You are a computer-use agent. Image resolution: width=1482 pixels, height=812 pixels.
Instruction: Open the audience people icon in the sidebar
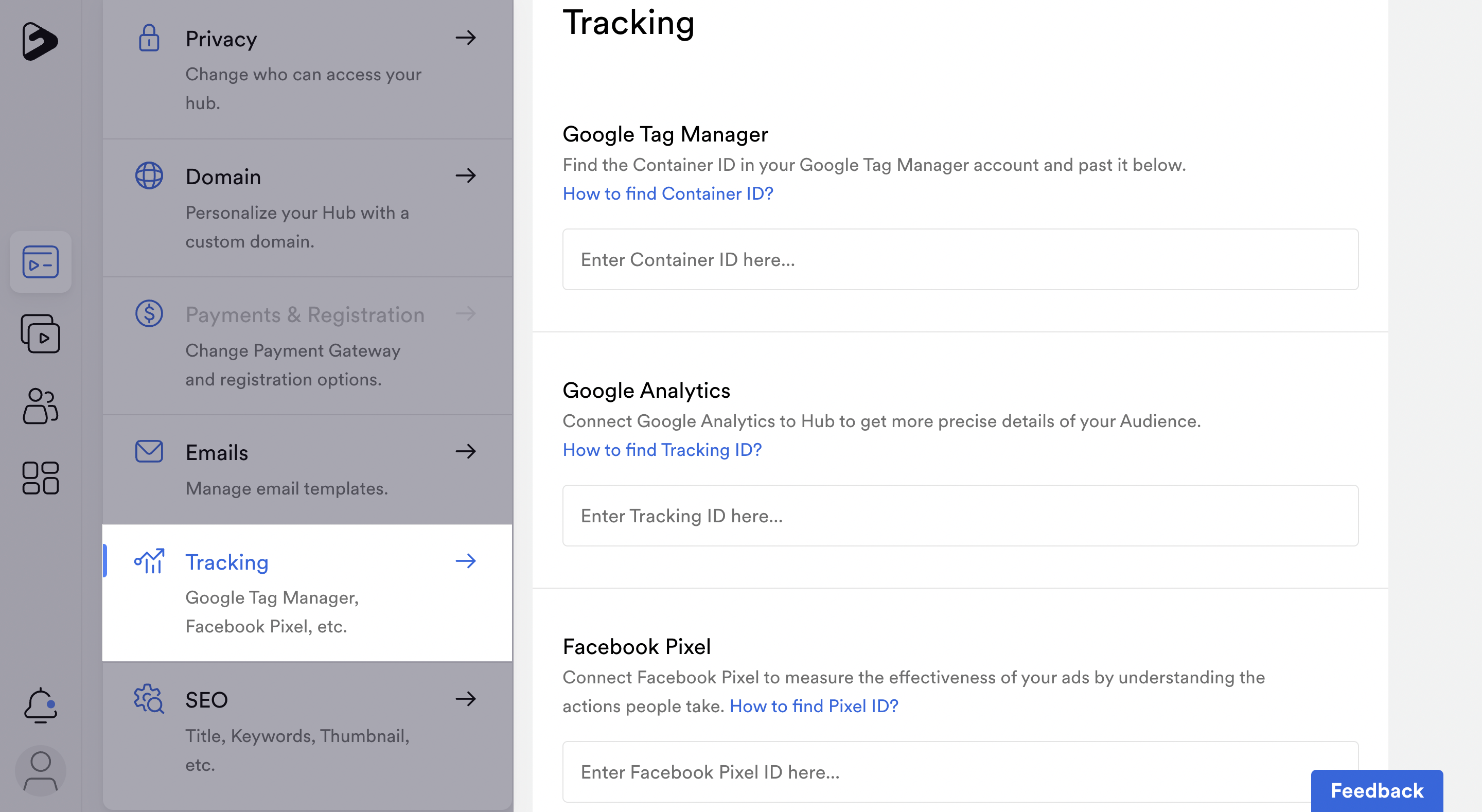(x=40, y=405)
